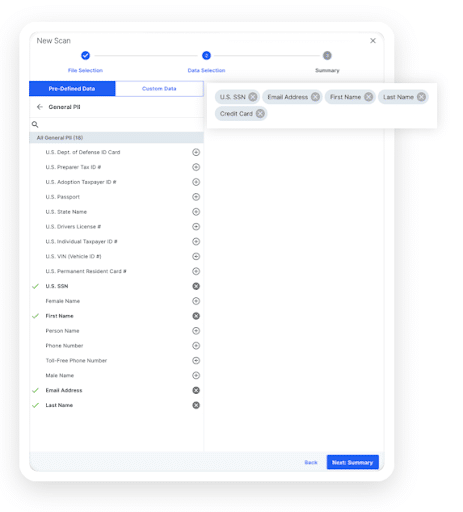Deselect U.S. SSN in the list
The width and height of the screenshot is (463, 512).
pos(196,286)
